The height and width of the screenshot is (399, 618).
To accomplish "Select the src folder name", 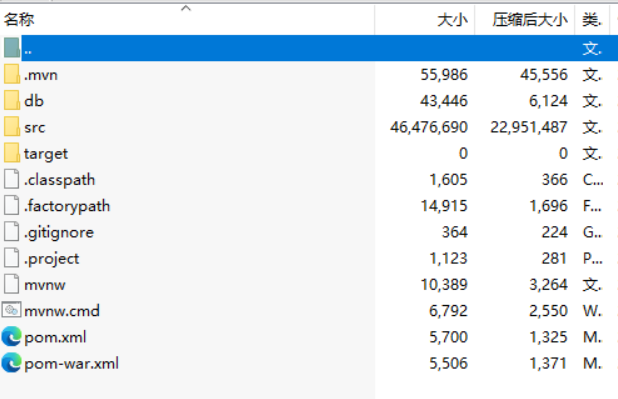I will [x=35, y=127].
